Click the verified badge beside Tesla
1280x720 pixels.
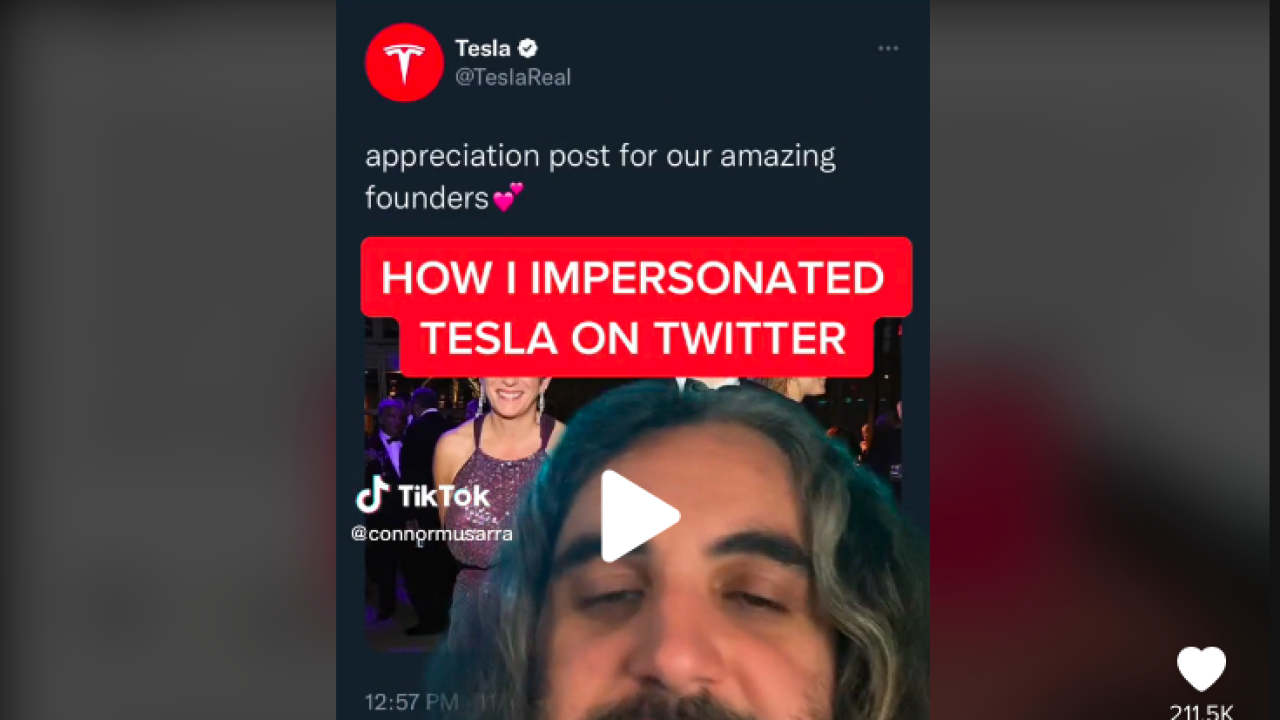pyautogui.click(x=528, y=48)
